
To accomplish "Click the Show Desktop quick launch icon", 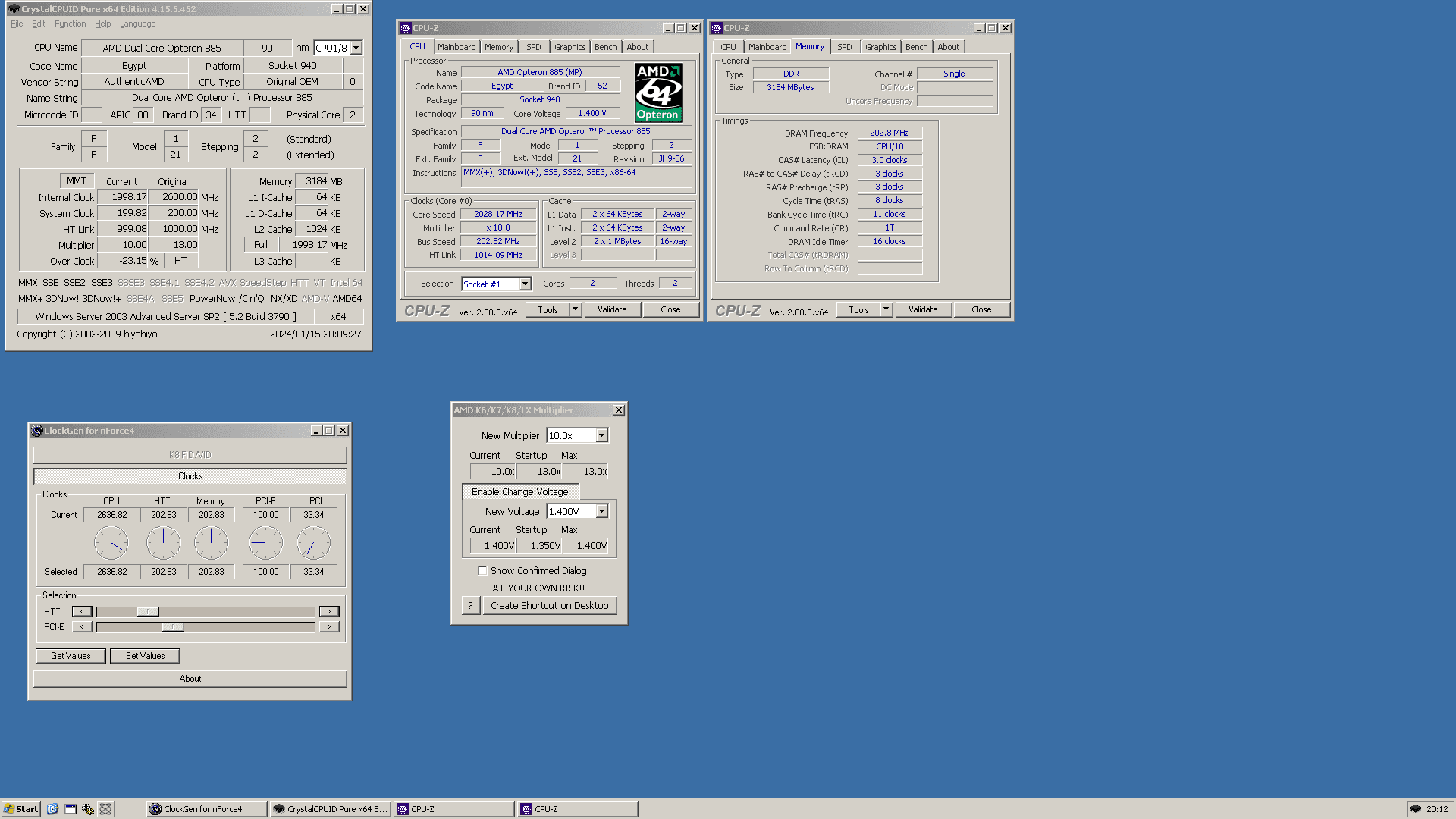I will [x=71, y=809].
